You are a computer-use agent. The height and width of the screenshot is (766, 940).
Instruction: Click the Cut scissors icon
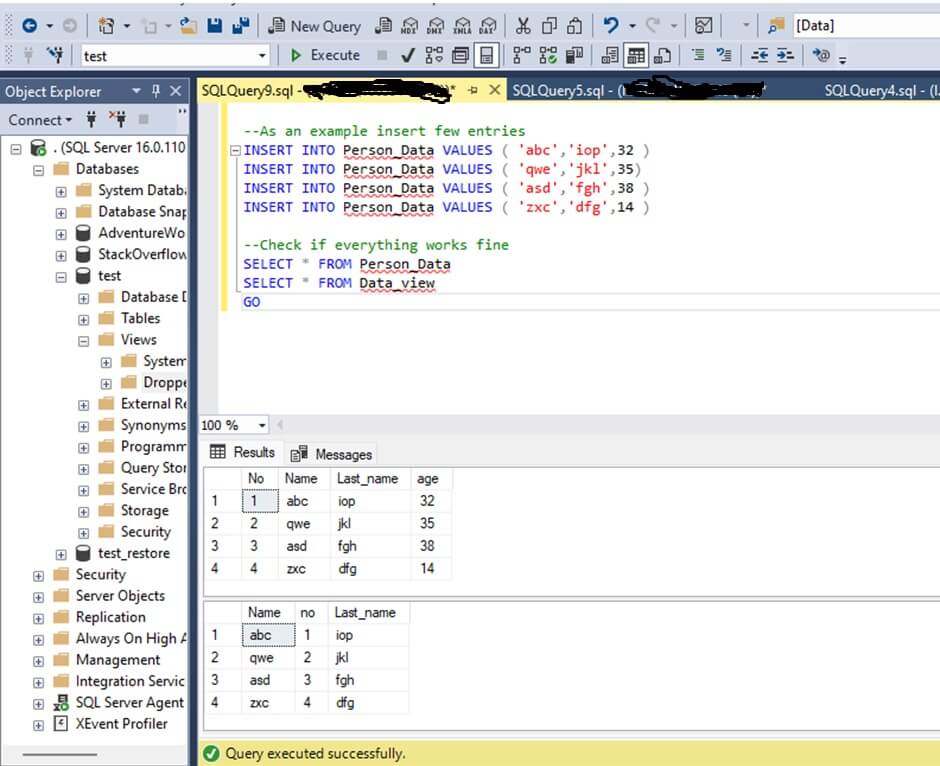point(523,26)
